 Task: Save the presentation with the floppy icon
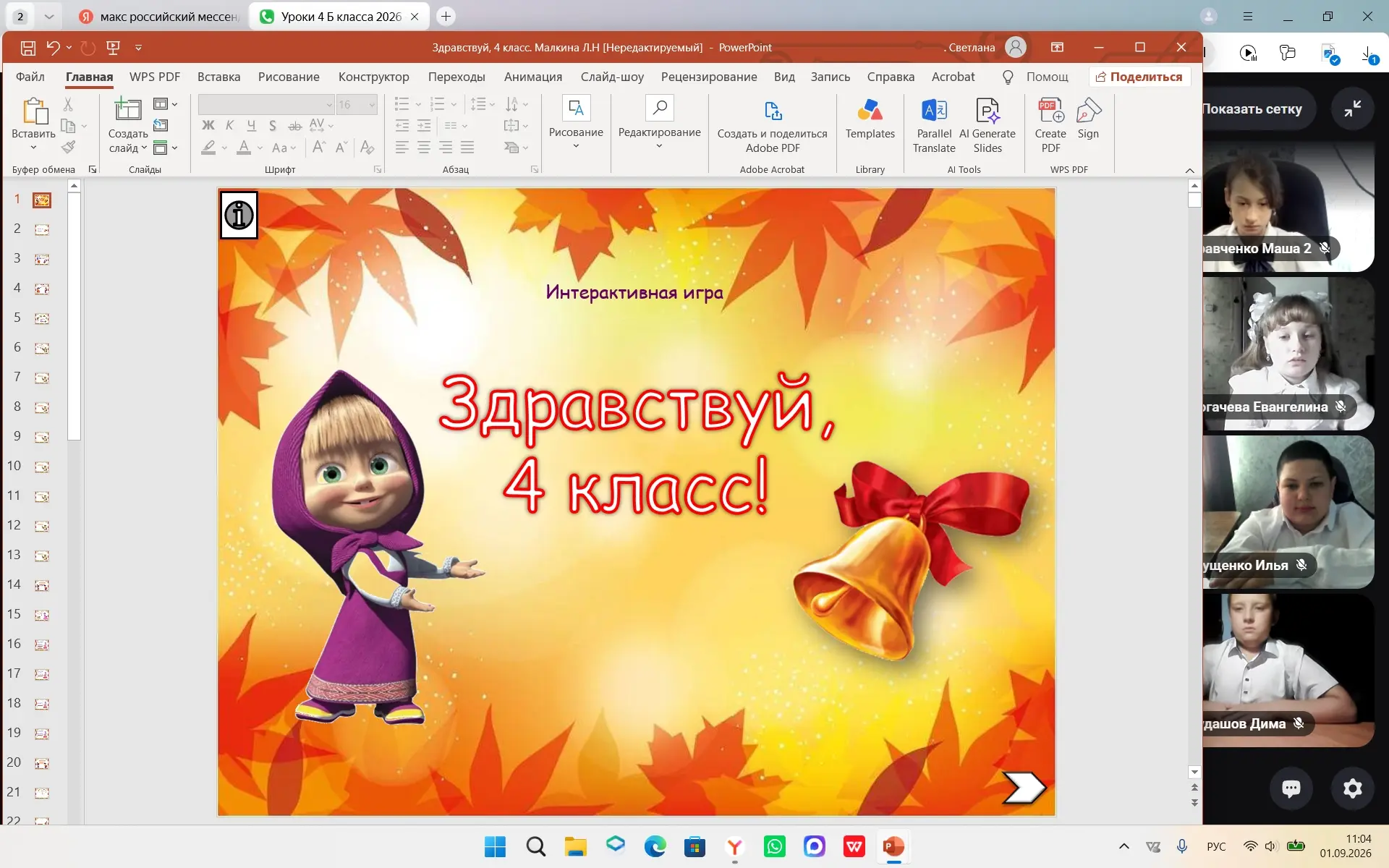tap(28, 48)
